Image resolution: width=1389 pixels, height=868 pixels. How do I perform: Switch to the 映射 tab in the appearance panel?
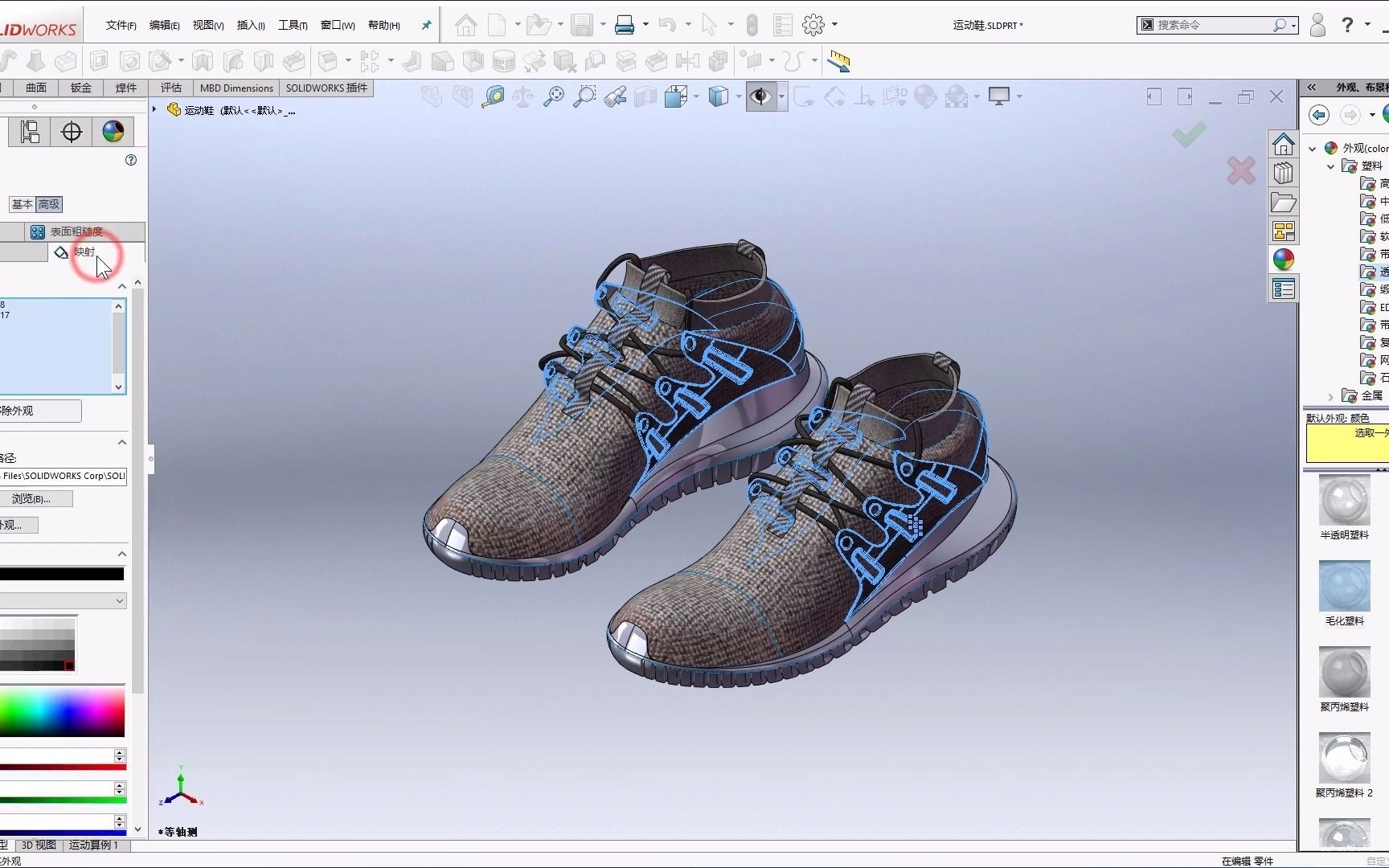click(84, 252)
